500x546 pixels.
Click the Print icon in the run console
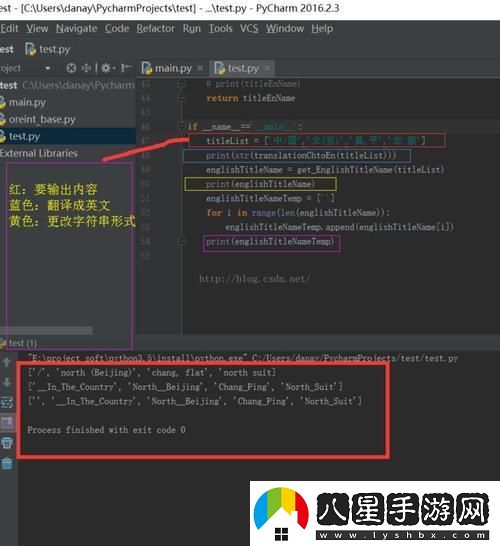(6, 443)
